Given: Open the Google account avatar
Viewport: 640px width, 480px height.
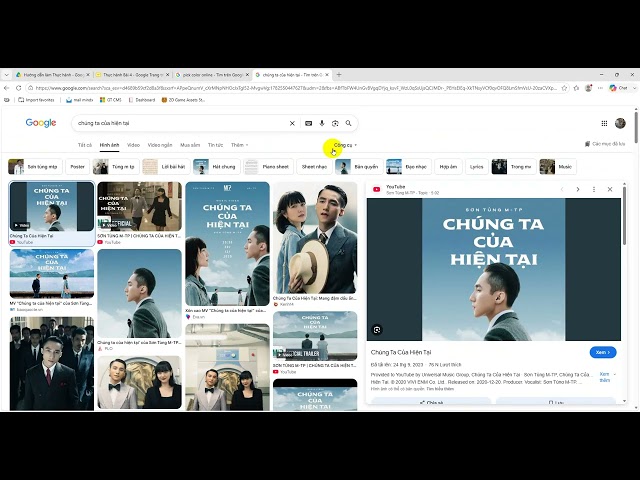Looking at the screenshot, I should click(x=620, y=123).
